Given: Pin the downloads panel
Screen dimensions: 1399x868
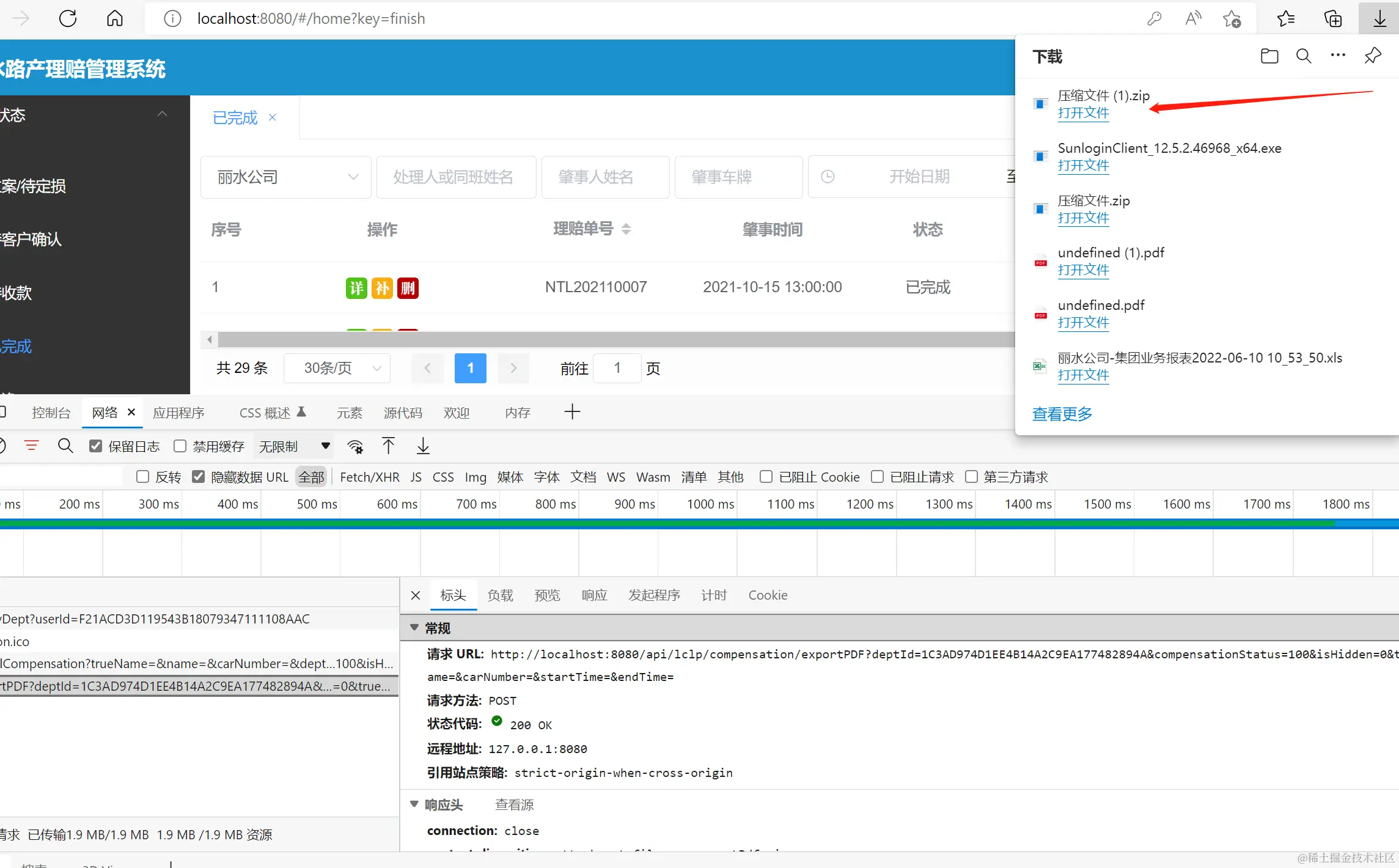Looking at the screenshot, I should [x=1373, y=56].
